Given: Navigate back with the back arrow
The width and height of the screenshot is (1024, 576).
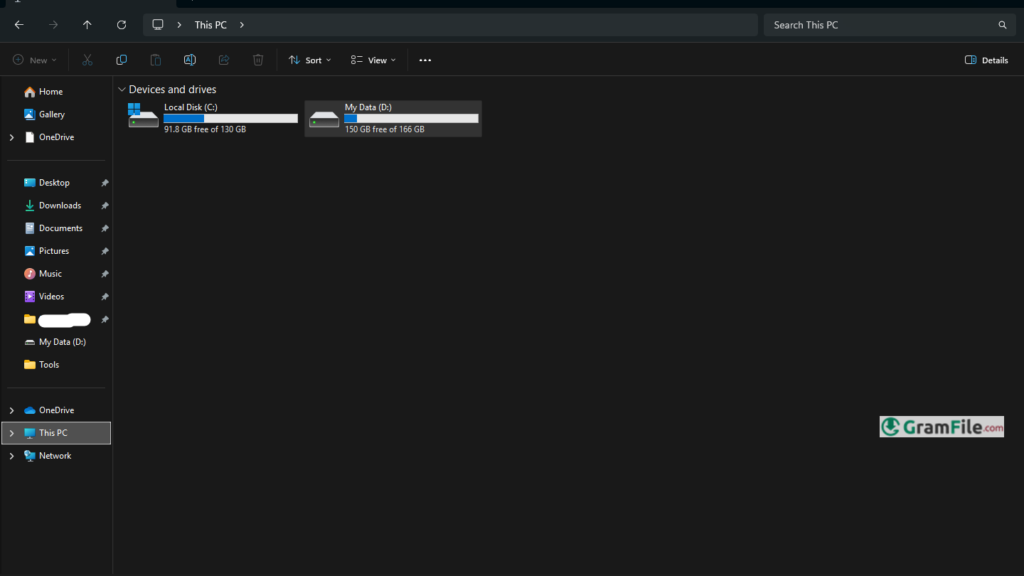Looking at the screenshot, I should 19,25.
